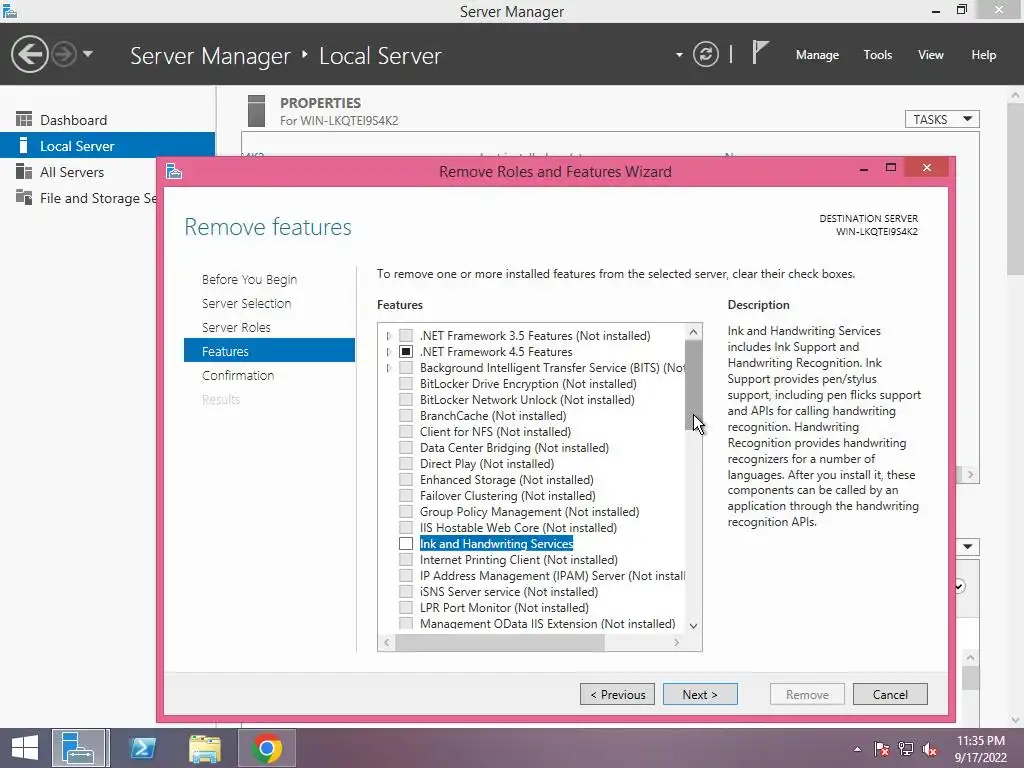
Task: Click the features list vertical scrollbar thumb
Action: tap(693, 385)
